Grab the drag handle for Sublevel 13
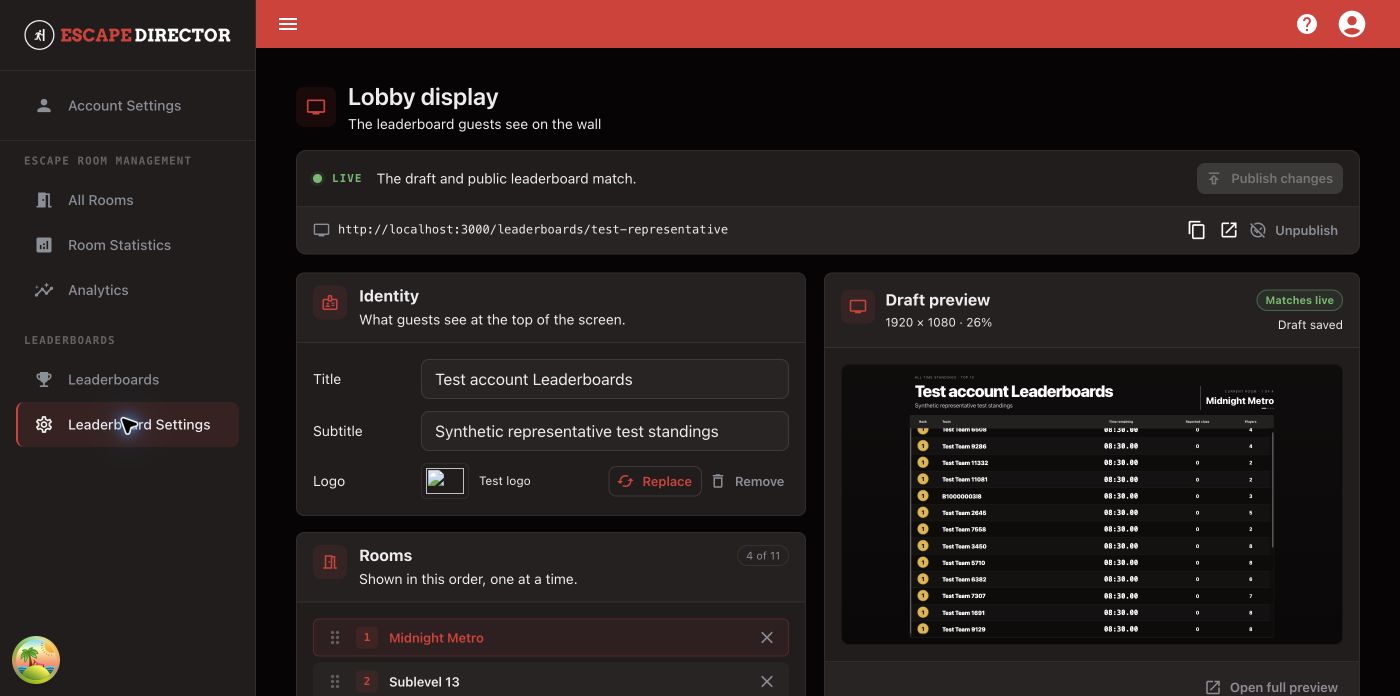Screen dimensions: 1400x696 (x=335, y=682)
